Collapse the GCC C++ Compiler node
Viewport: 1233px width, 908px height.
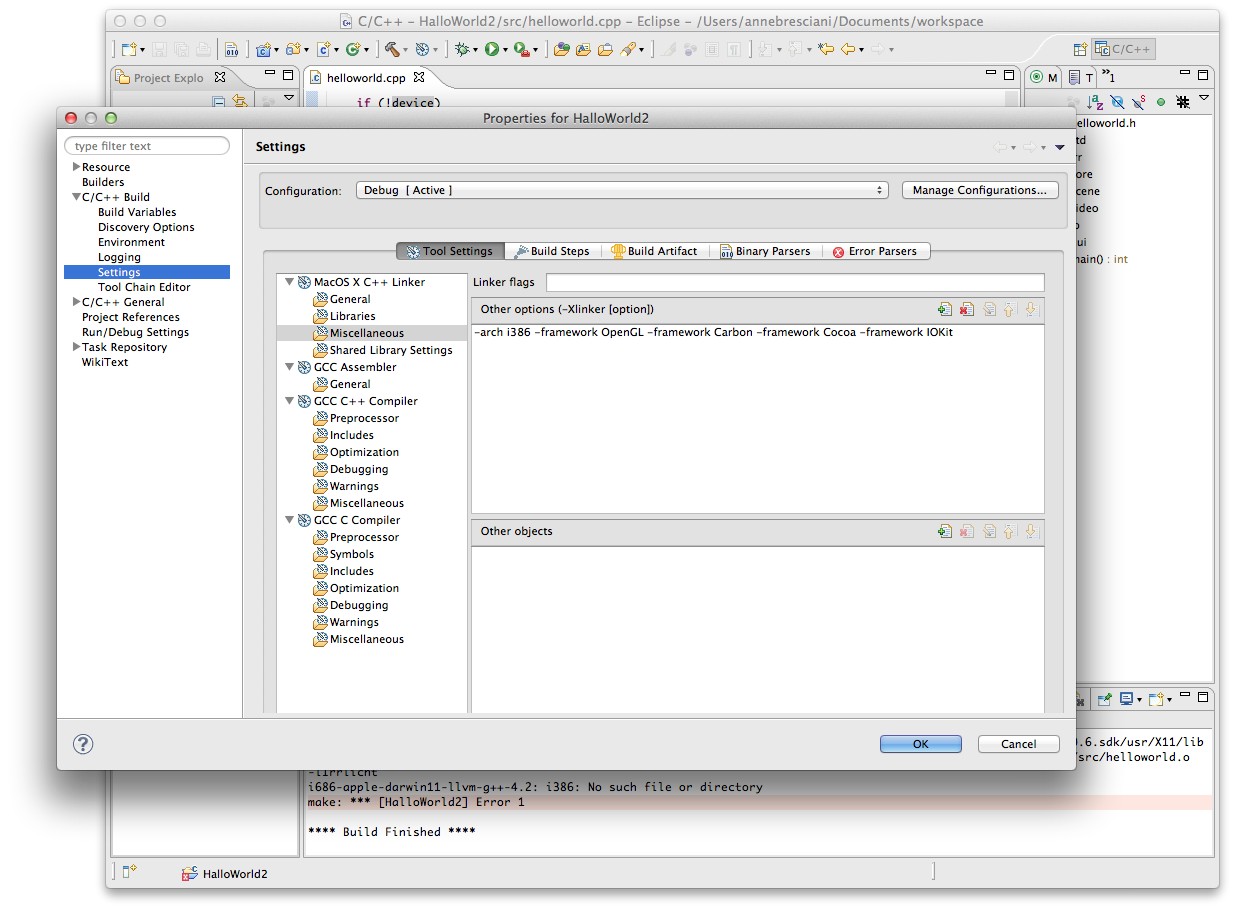tap(289, 401)
